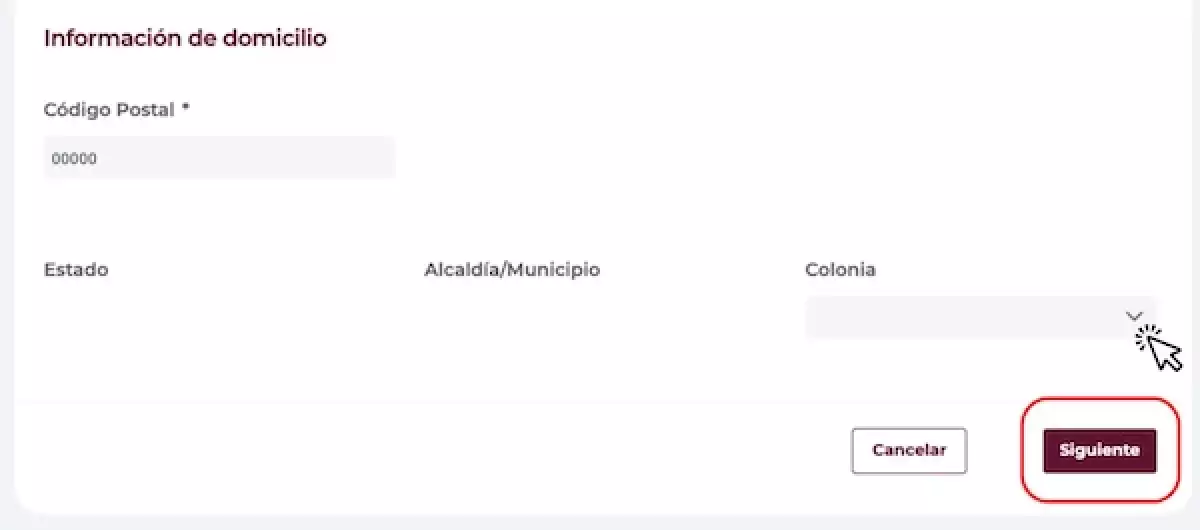Click the divider line above the buttons
1200x530 pixels.
[600, 402]
